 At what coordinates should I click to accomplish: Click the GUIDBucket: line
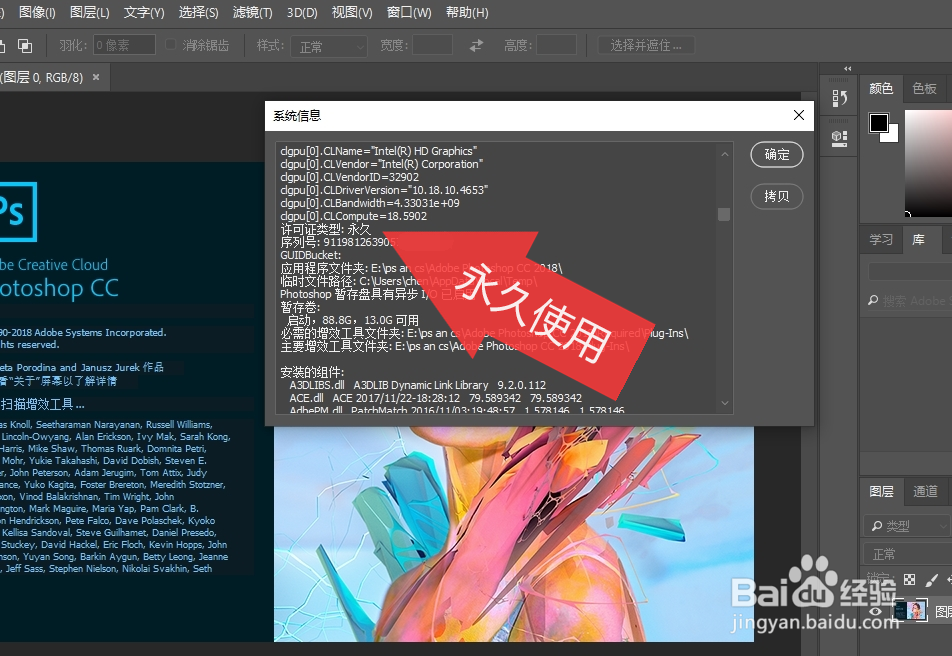pos(310,255)
